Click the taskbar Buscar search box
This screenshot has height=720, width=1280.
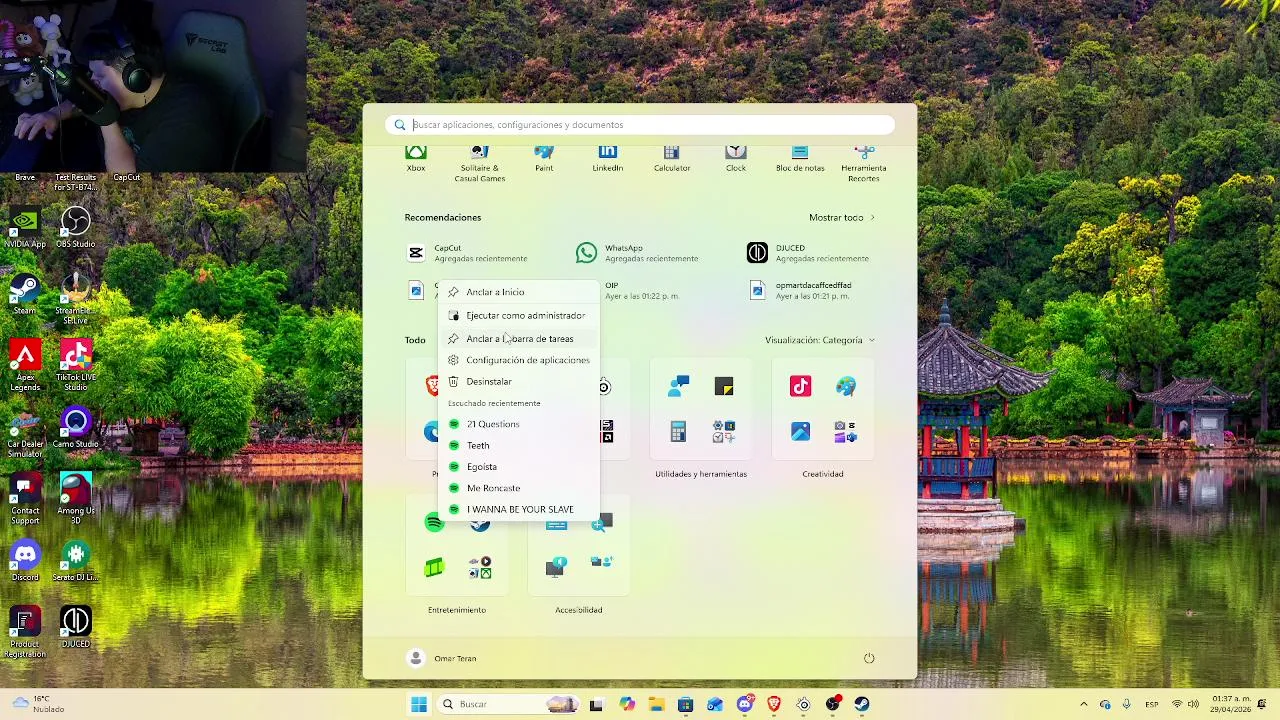coord(508,704)
